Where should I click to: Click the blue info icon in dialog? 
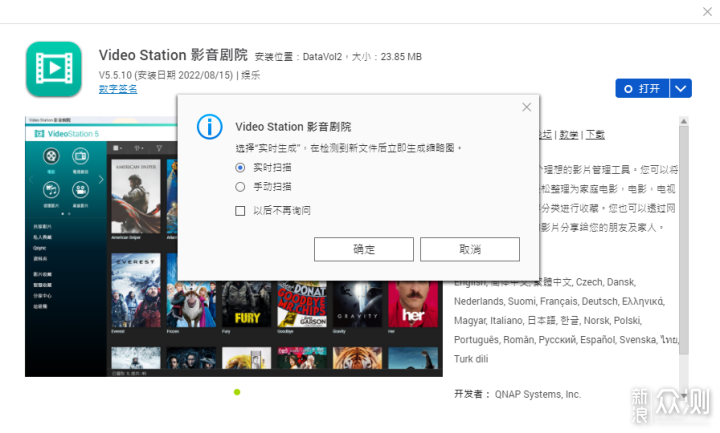click(210, 127)
